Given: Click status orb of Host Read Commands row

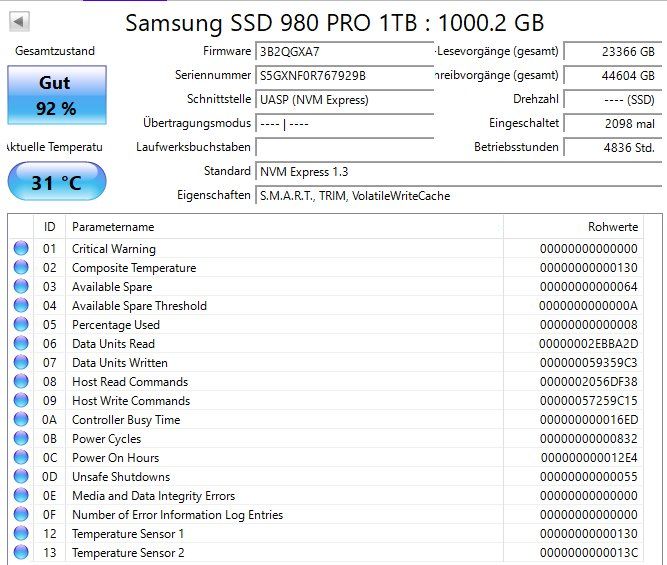Looking at the screenshot, I should [x=21, y=381].
